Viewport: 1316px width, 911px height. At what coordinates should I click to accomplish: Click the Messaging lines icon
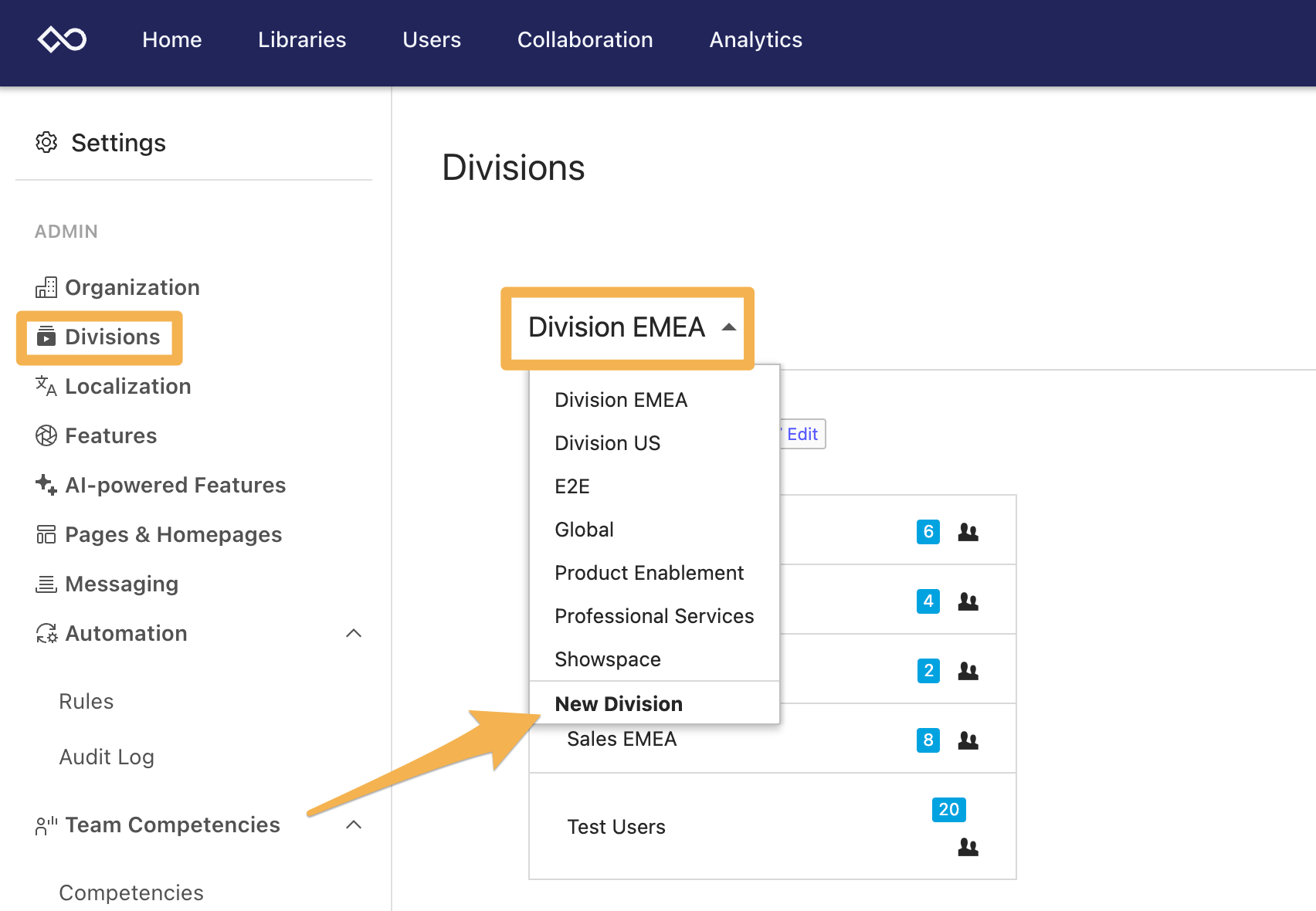[46, 584]
